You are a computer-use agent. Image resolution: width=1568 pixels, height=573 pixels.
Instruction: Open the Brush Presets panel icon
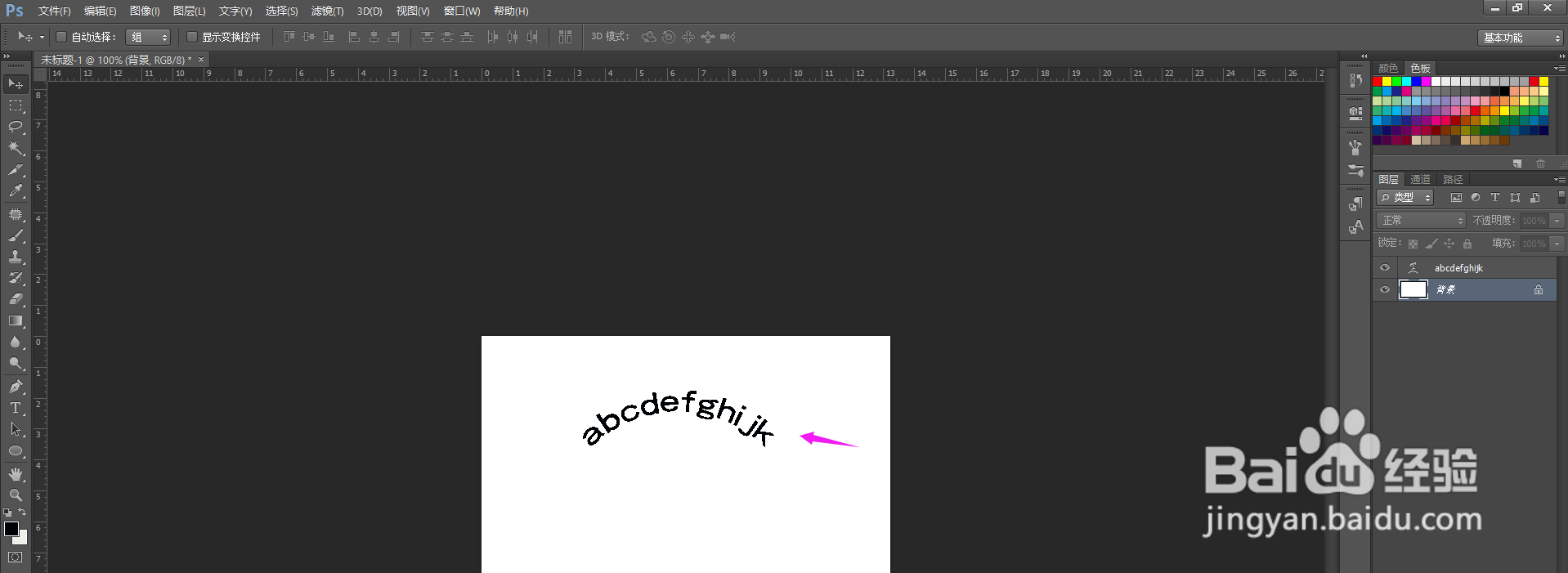point(1355,171)
